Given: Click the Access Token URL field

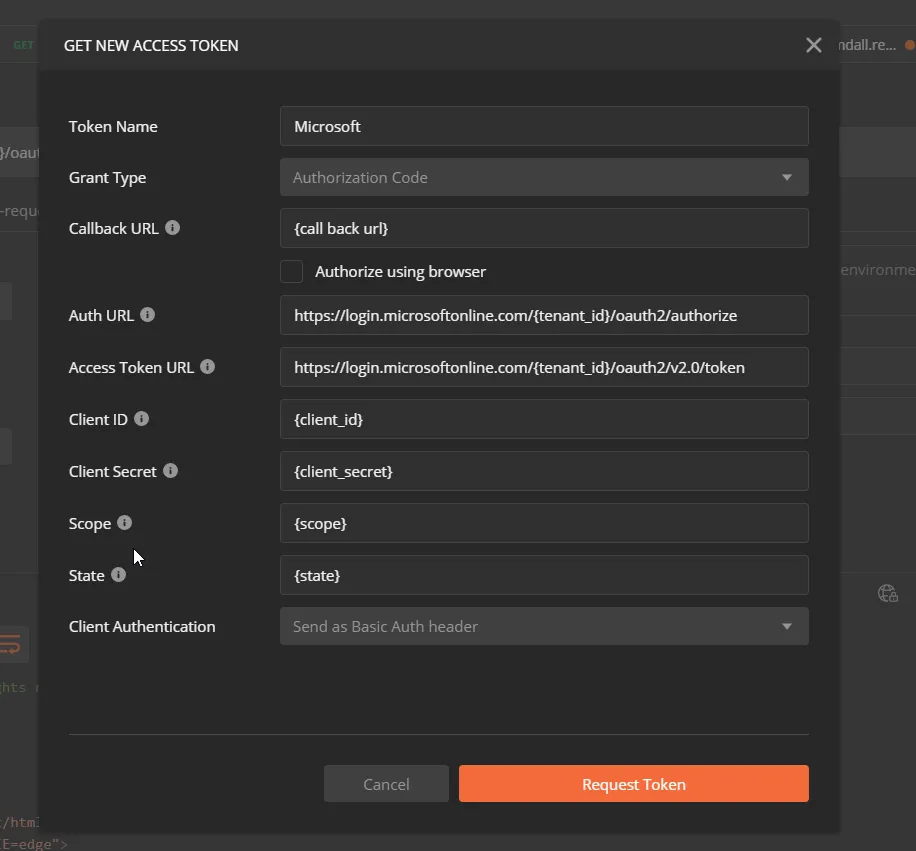Looking at the screenshot, I should 544,367.
